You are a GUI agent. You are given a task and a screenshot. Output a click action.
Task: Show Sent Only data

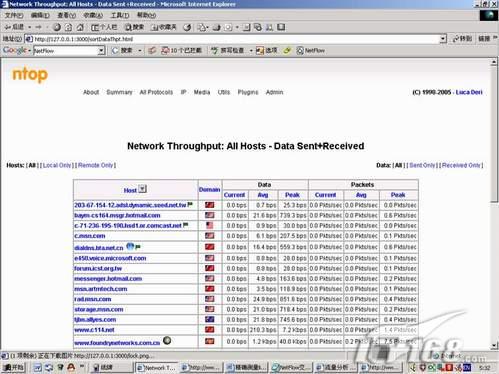(x=422, y=165)
